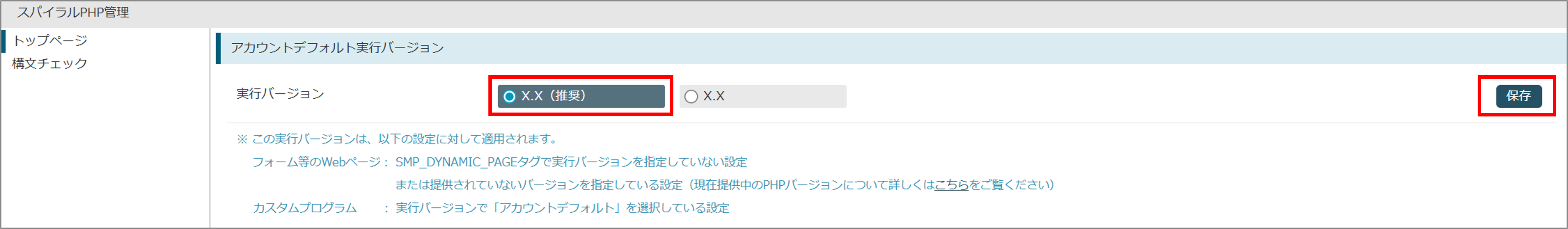
Task: Click the または提供されていないバージョン description line
Action: tap(724, 185)
